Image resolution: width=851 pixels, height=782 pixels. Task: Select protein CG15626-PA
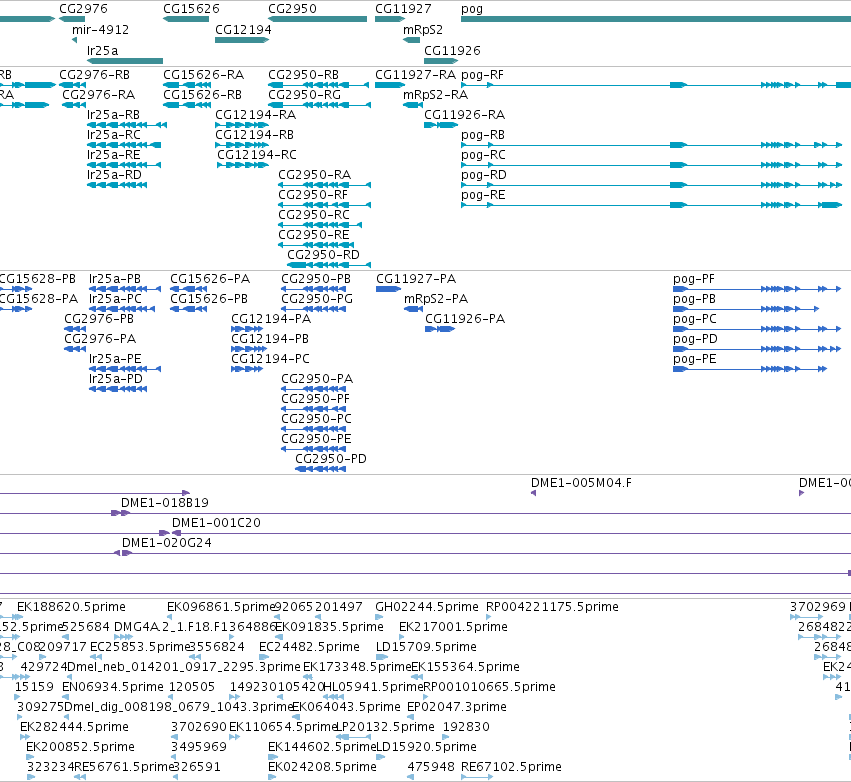188,289
